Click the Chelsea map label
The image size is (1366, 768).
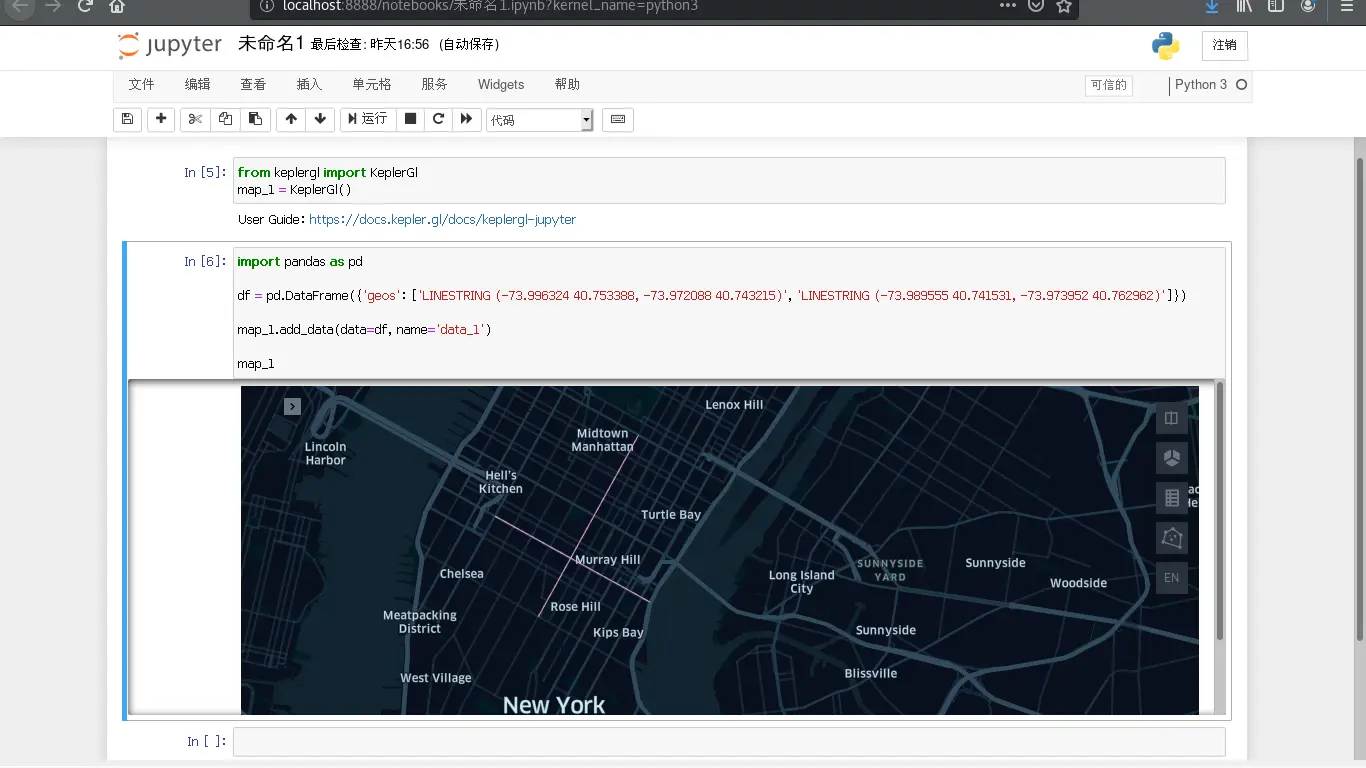click(x=462, y=574)
